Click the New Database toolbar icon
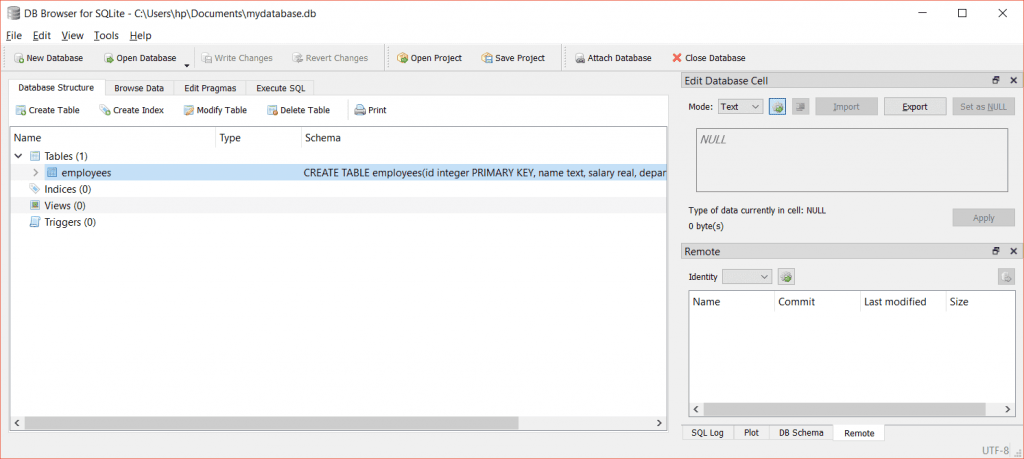This screenshot has width=1024, height=459. click(19, 58)
